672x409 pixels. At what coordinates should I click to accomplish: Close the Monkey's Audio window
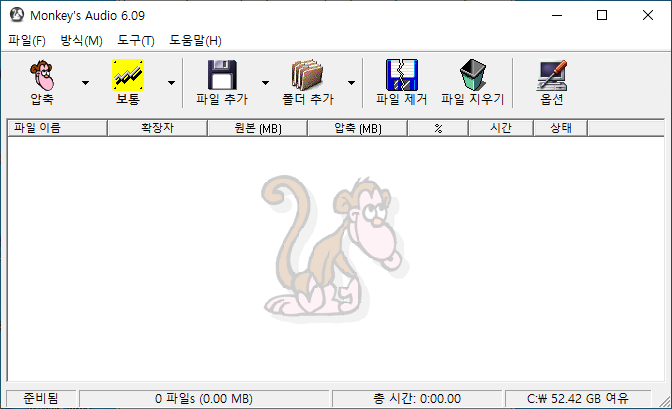pos(648,15)
